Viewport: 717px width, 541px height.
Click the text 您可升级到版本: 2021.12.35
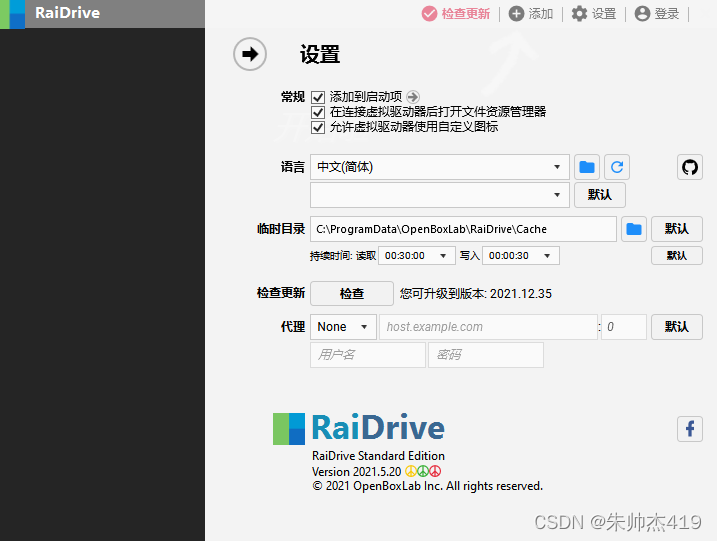tap(476, 293)
